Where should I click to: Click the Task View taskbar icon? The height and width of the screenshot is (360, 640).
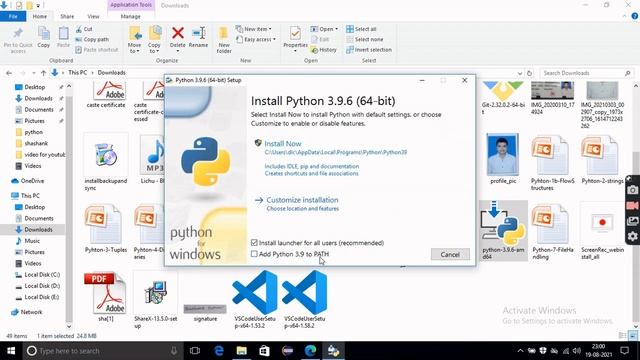point(195,351)
